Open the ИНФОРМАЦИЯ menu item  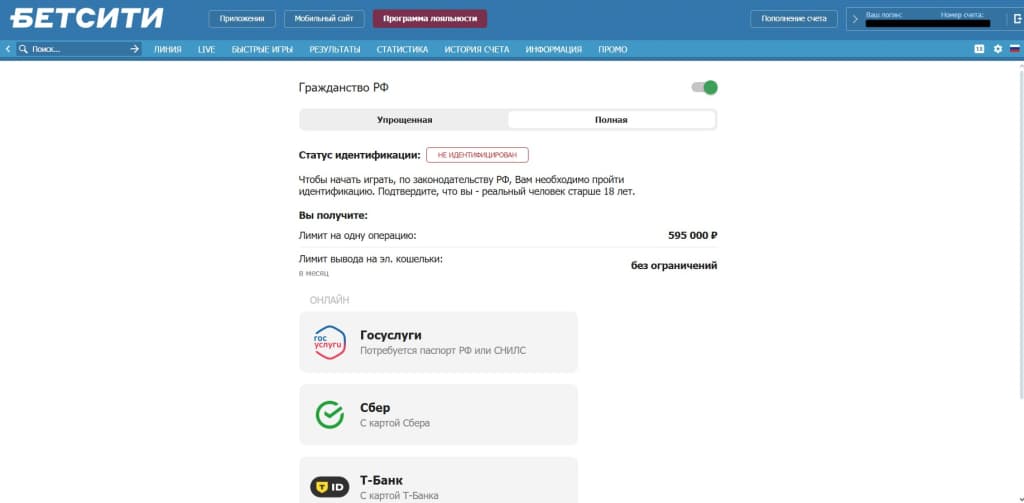pyautogui.click(x=554, y=50)
